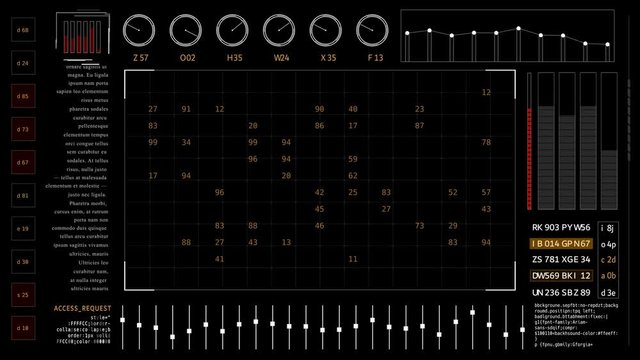Screen dimensions: 640x360
Task: Select the a 0b code
Action: pyautogui.click(x=608, y=276)
